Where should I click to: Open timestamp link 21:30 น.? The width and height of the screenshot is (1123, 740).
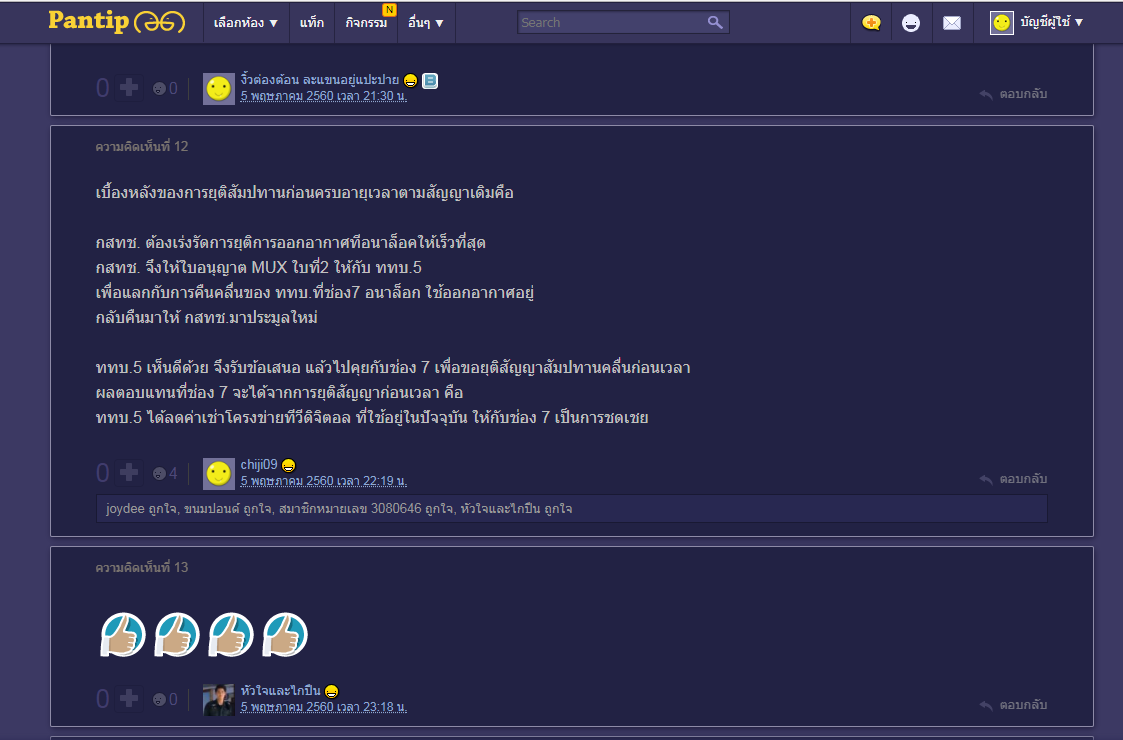[324, 96]
